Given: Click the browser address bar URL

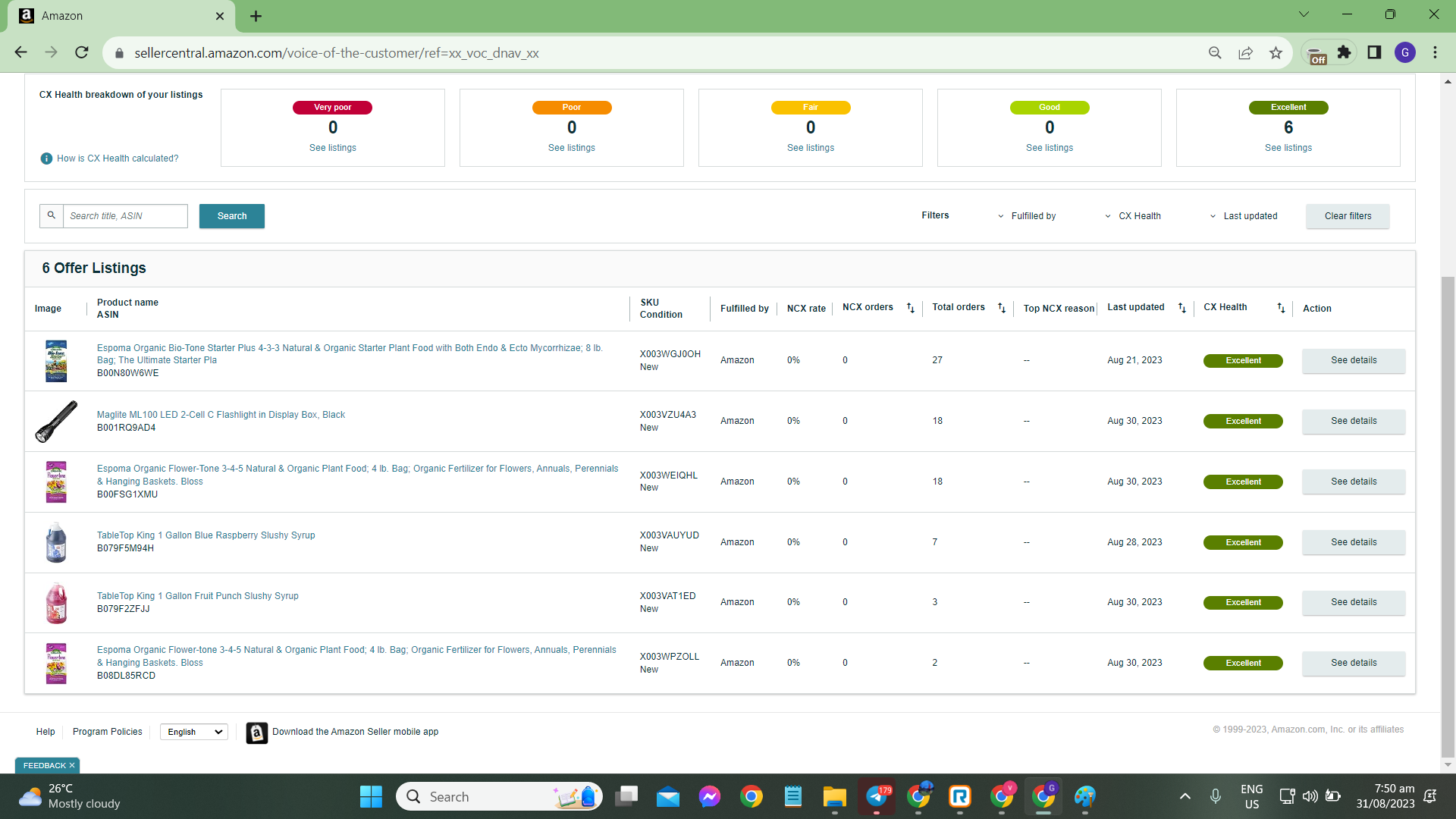Looking at the screenshot, I should [x=336, y=53].
